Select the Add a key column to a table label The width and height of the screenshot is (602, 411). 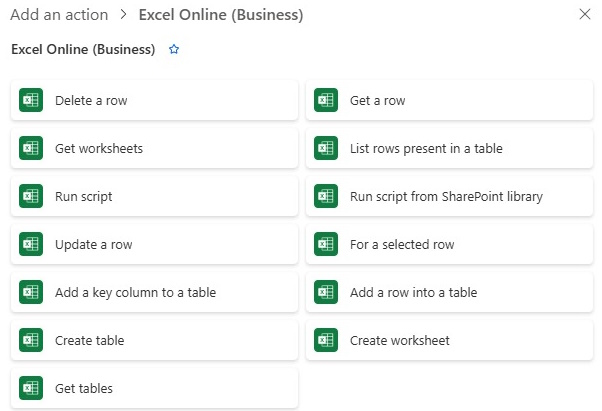coord(136,292)
